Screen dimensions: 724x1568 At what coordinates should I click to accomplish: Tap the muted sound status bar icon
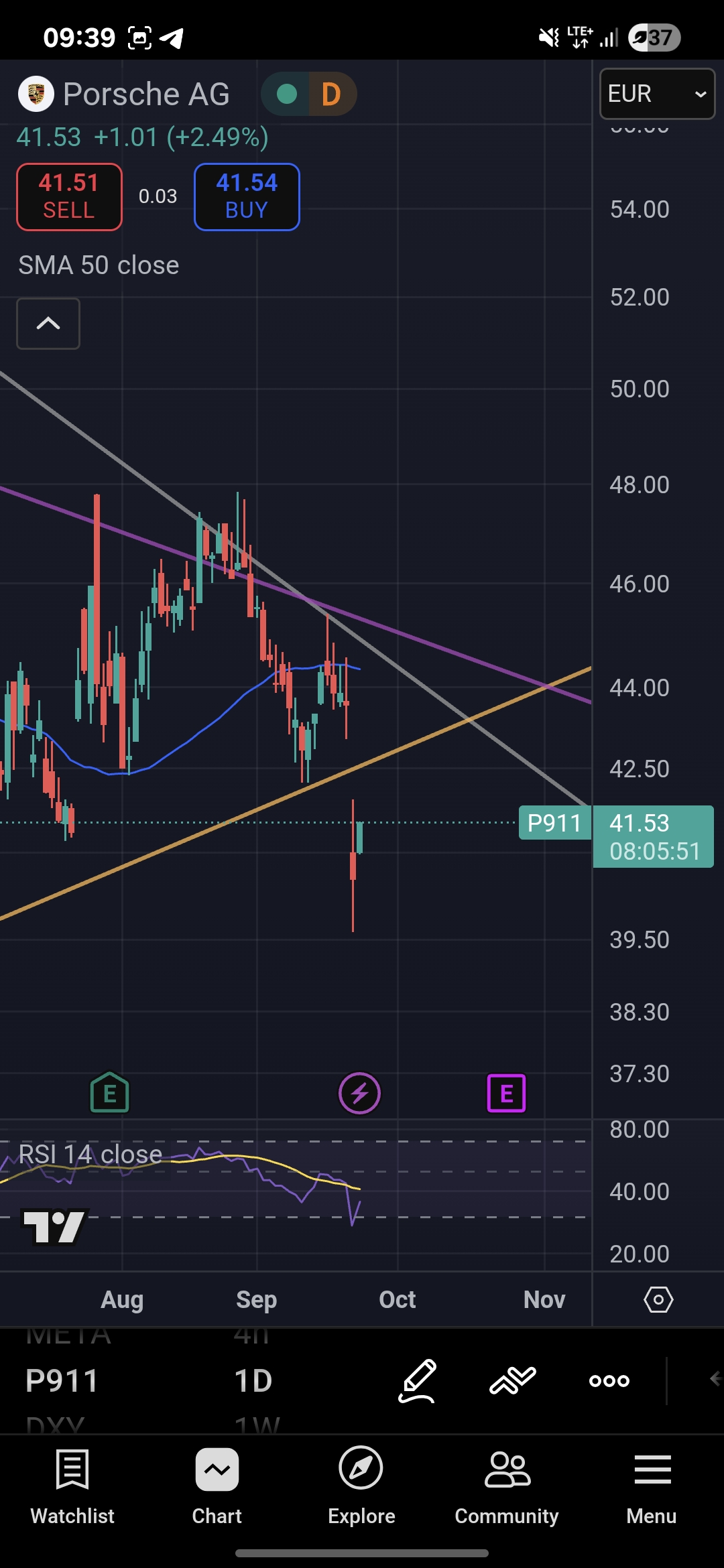click(x=549, y=38)
